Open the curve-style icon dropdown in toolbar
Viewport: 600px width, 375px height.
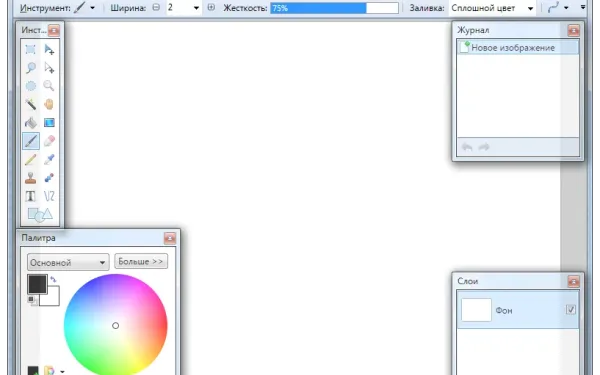566,8
